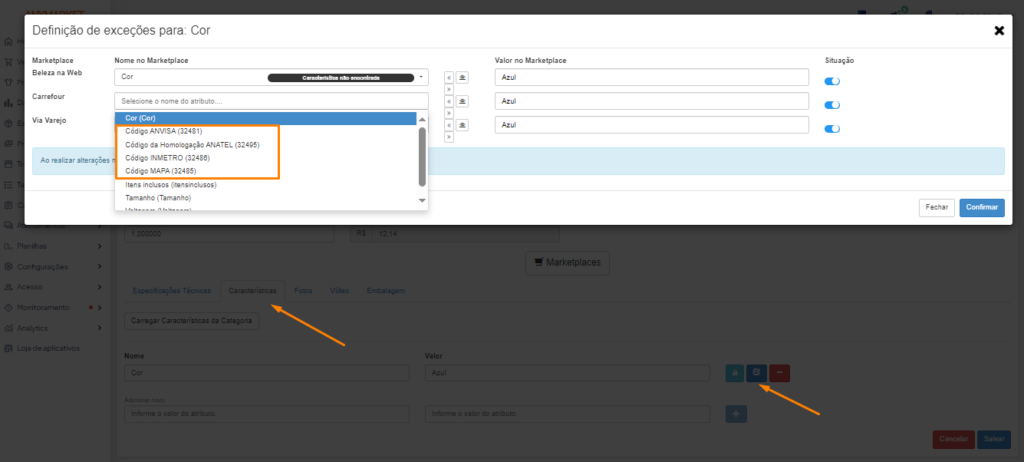The image size is (1024, 462).
Task: Click the Confirmar button
Action: pyautogui.click(x=982, y=207)
